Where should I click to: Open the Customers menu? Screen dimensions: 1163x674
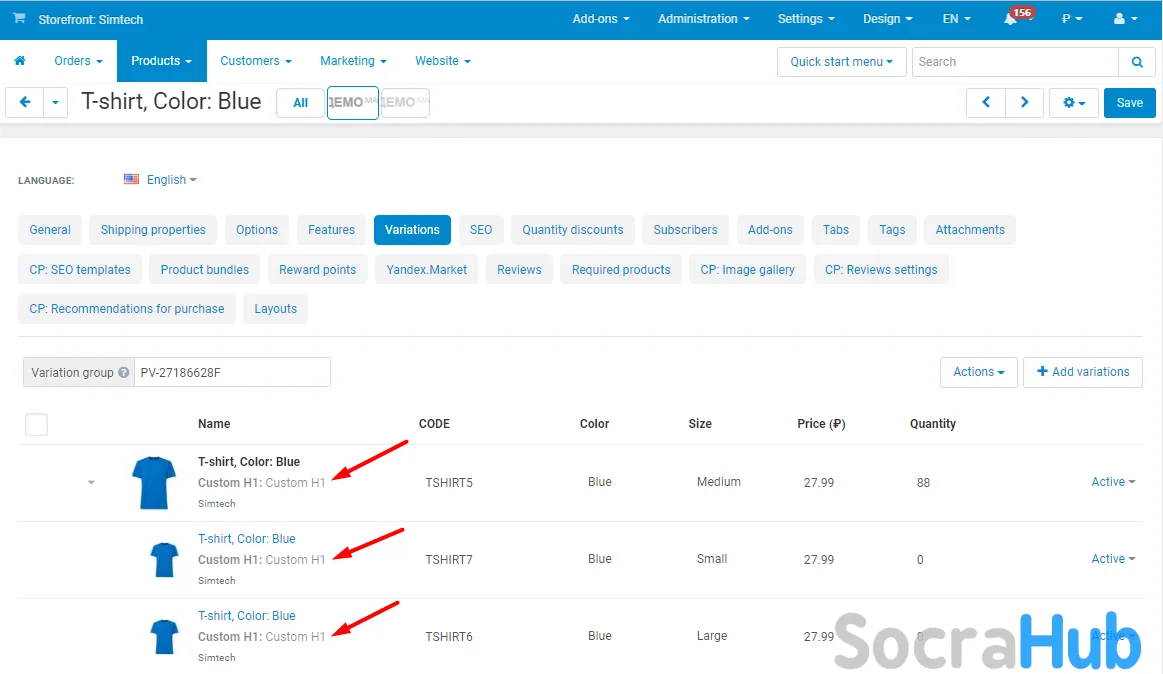coord(256,61)
